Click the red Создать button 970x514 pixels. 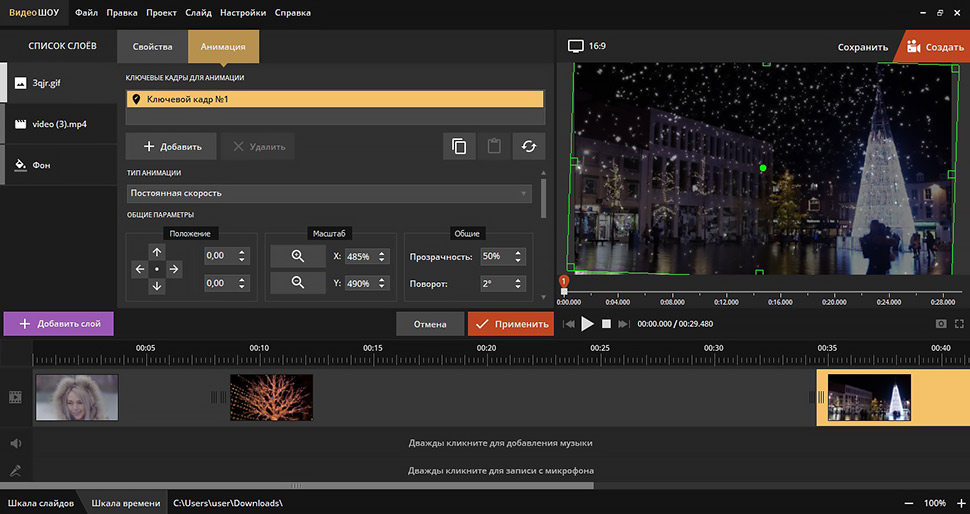(x=934, y=47)
